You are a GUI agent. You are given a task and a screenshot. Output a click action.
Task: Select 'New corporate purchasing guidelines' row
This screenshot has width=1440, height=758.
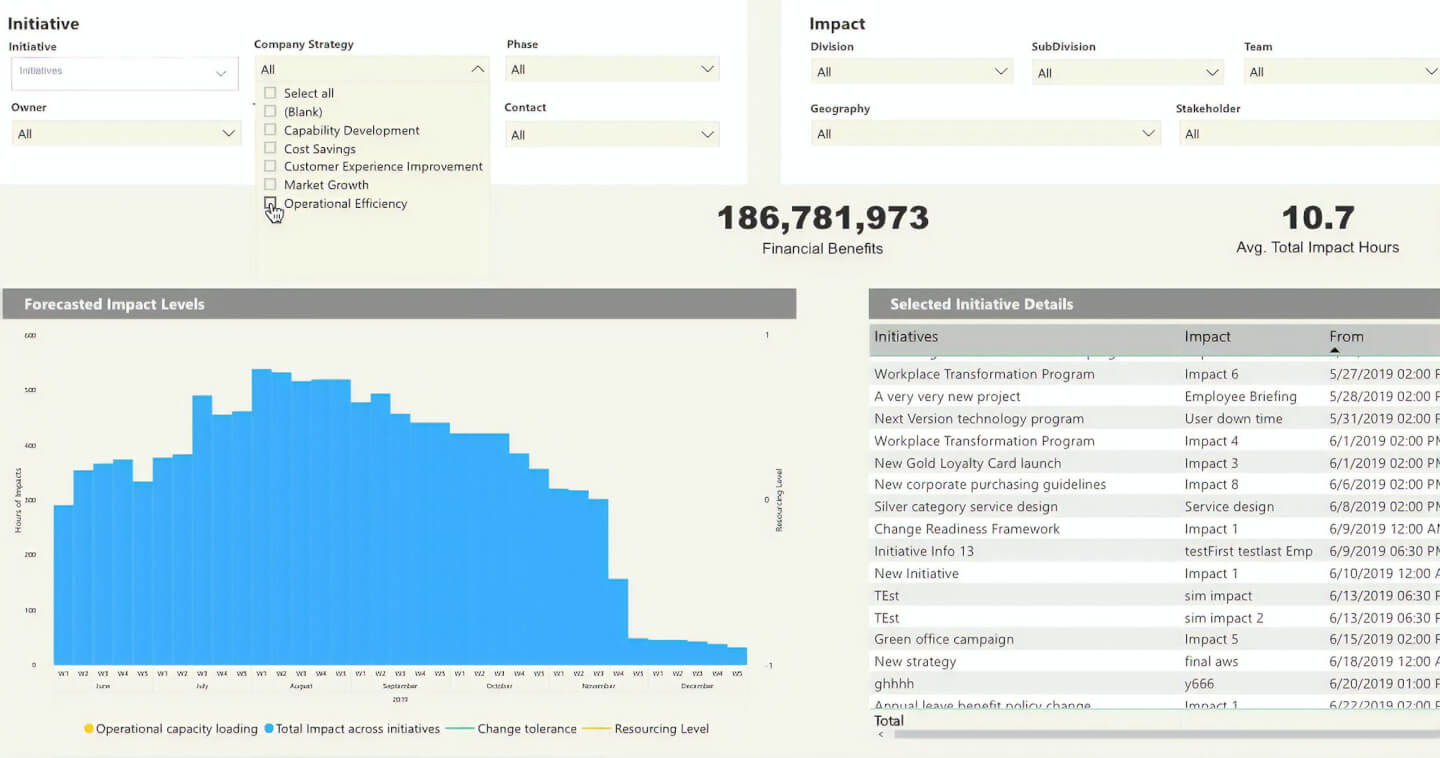(1155, 484)
